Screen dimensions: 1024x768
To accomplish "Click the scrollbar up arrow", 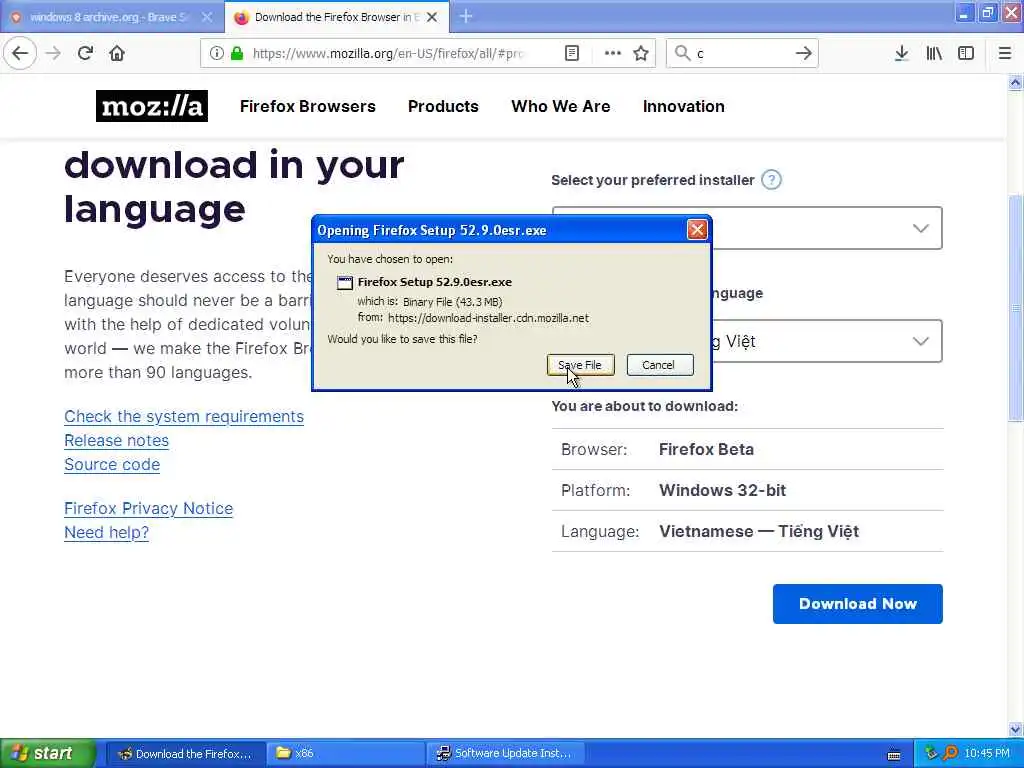I will 1015,82.
